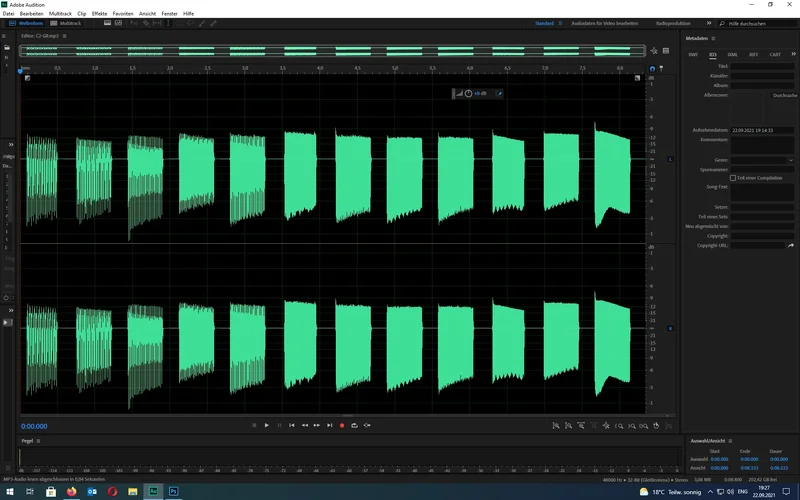Click the Stop button in transport
This screenshot has width=800, height=500.
[254, 425]
